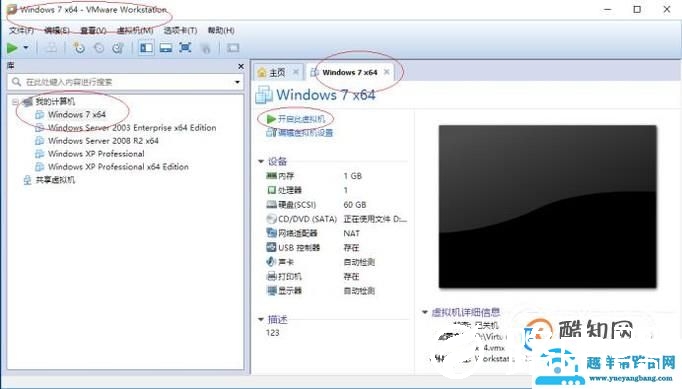Viewport: 682px width, 389px height.
Task: Click the Unity mode toolbar icon
Action: point(206,48)
